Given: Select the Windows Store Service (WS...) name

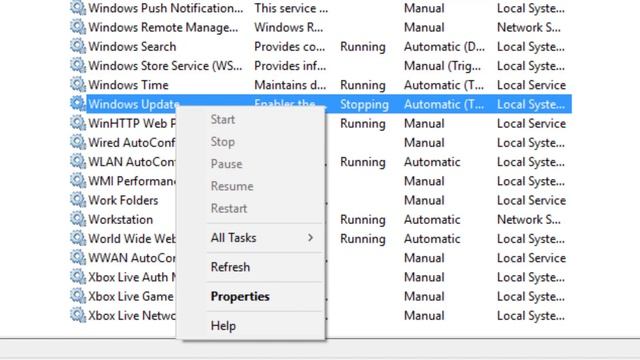Looking at the screenshot, I should click(165, 66).
